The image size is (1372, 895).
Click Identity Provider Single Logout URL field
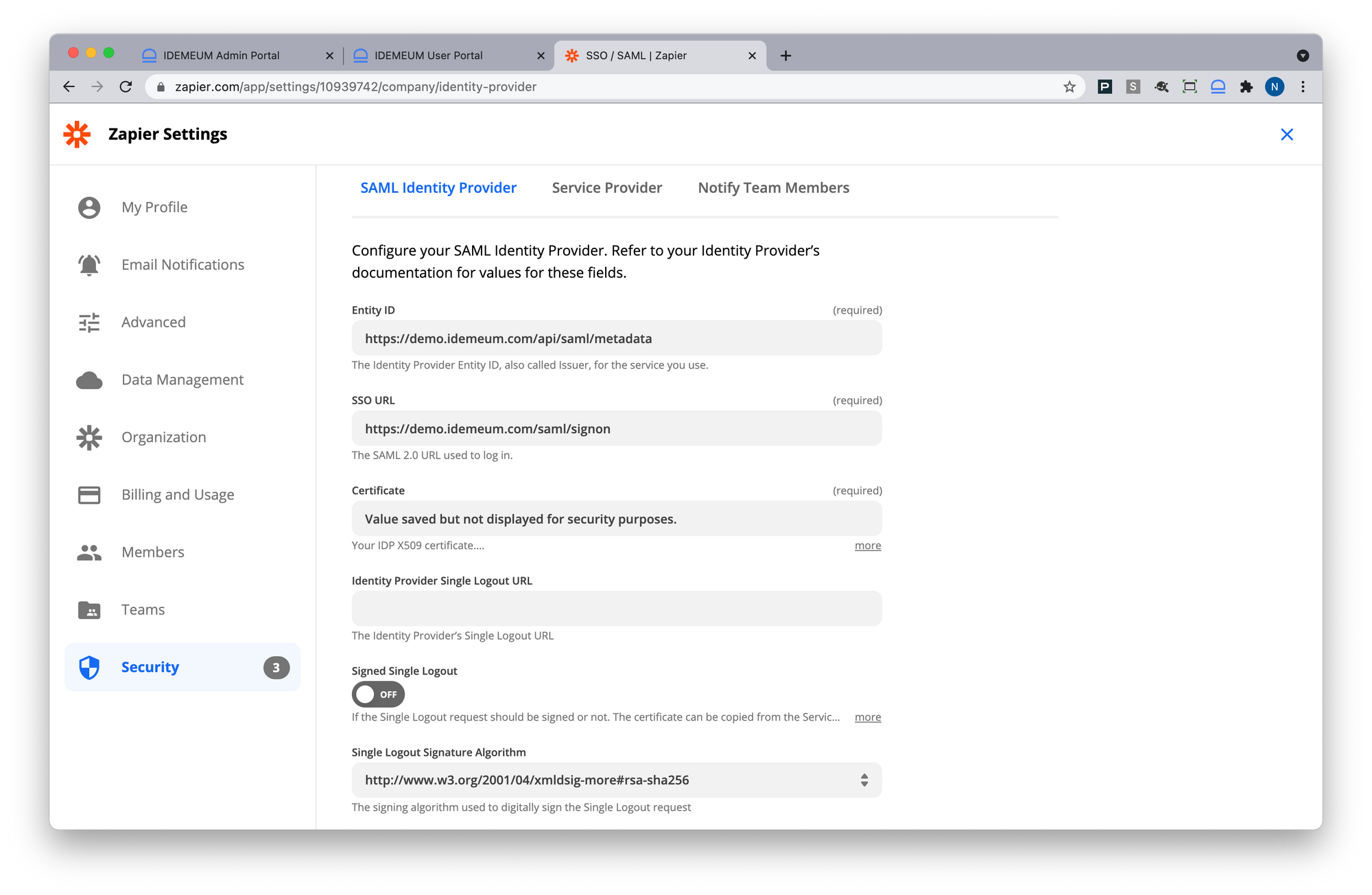pyautogui.click(x=617, y=609)
